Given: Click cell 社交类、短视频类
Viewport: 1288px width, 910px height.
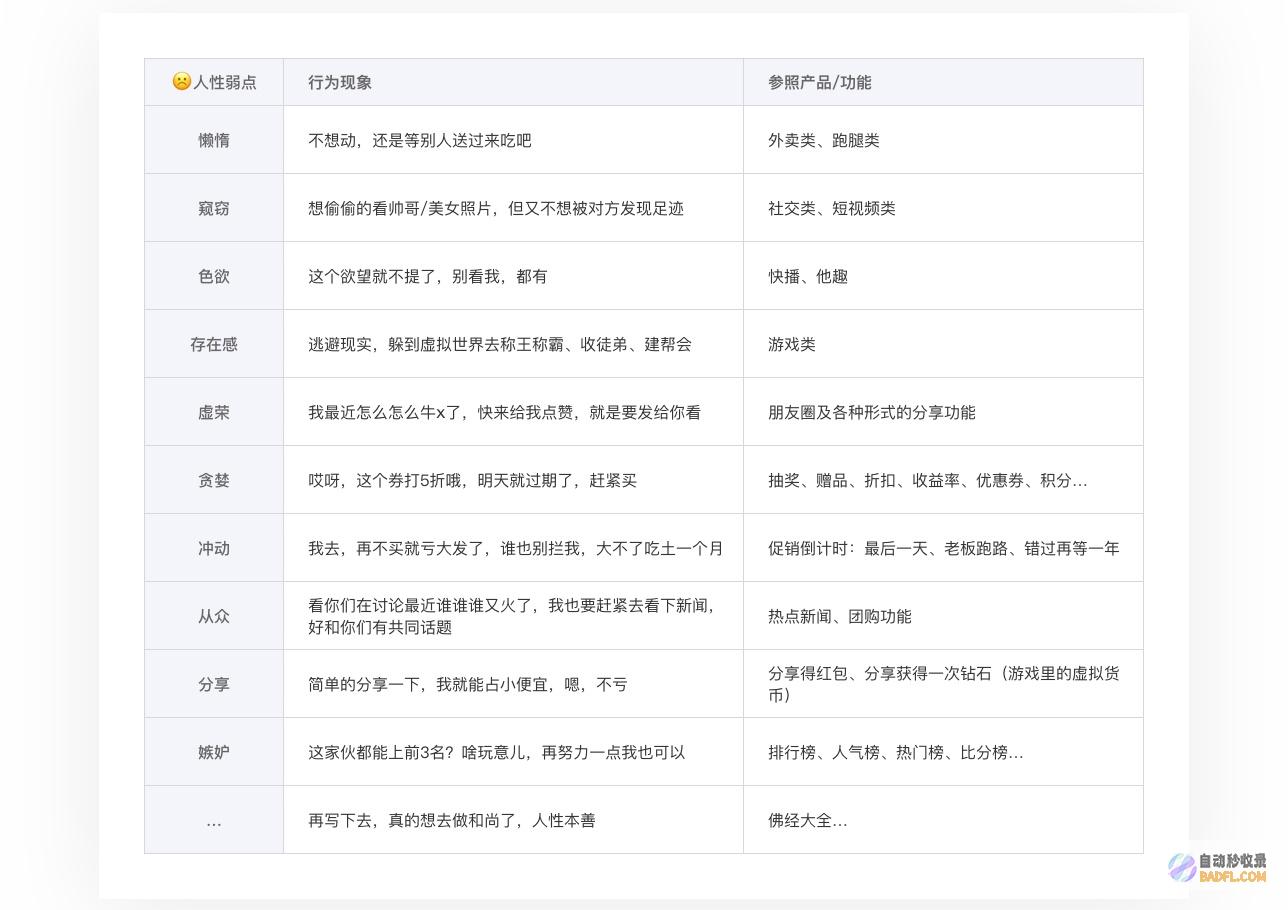Looking at the screenshot, I should [943, 208].
